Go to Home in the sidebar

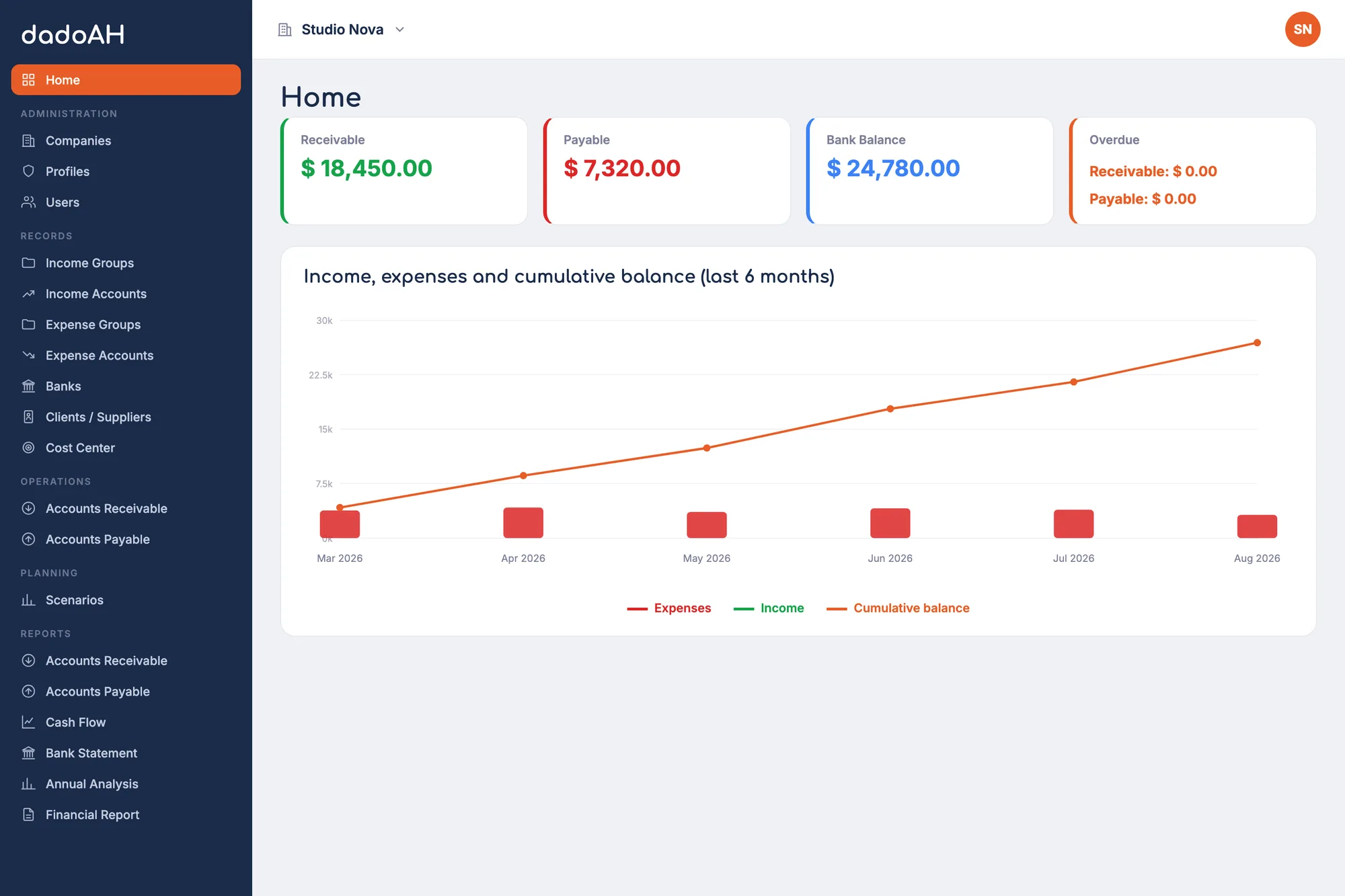(x=126, y=80)
